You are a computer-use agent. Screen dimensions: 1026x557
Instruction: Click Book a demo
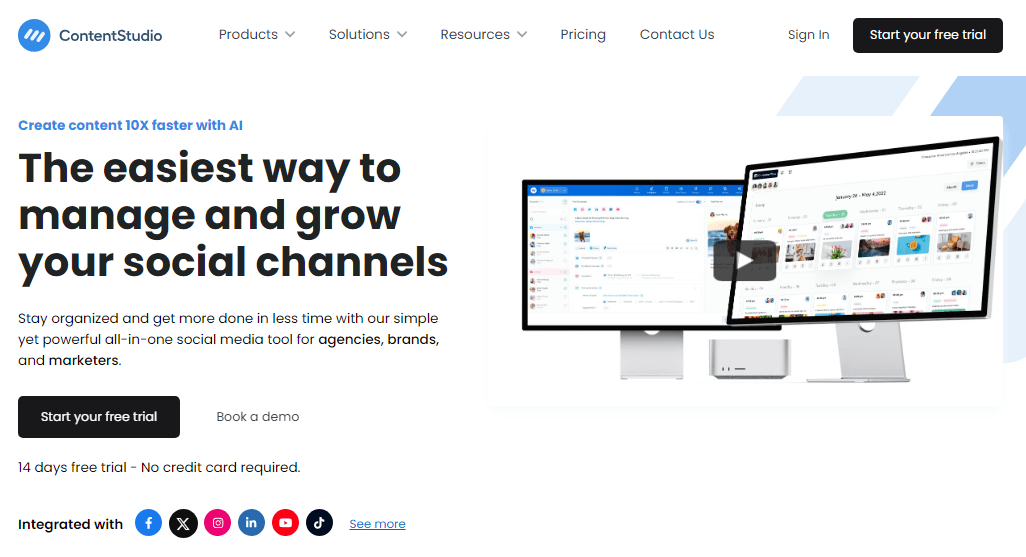click(x=258, y=417)
